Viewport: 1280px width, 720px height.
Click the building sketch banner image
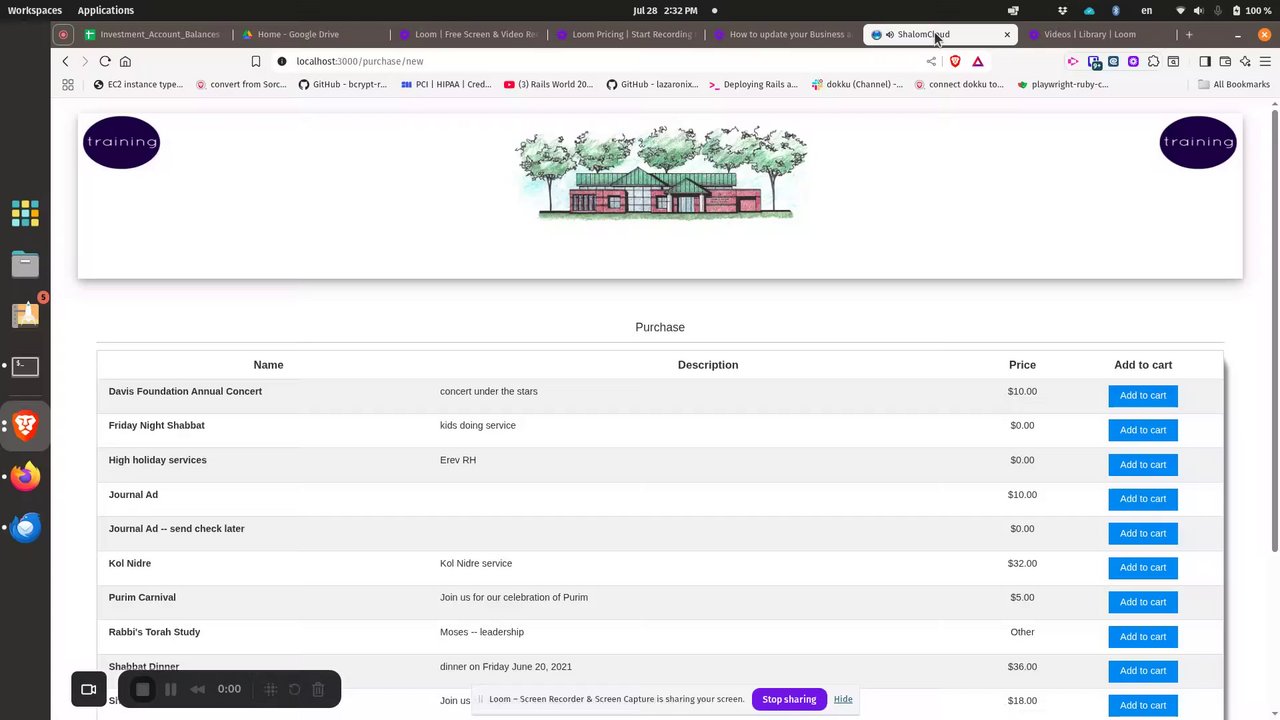point(660,172)
